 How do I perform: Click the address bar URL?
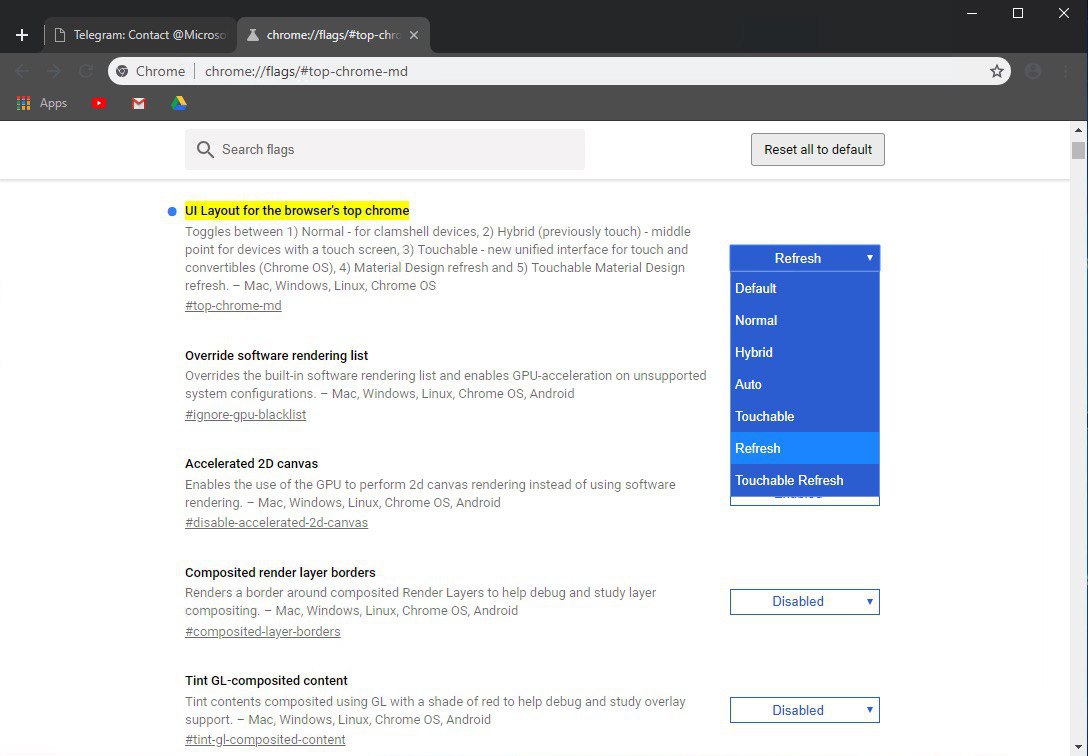click(306, 71)
